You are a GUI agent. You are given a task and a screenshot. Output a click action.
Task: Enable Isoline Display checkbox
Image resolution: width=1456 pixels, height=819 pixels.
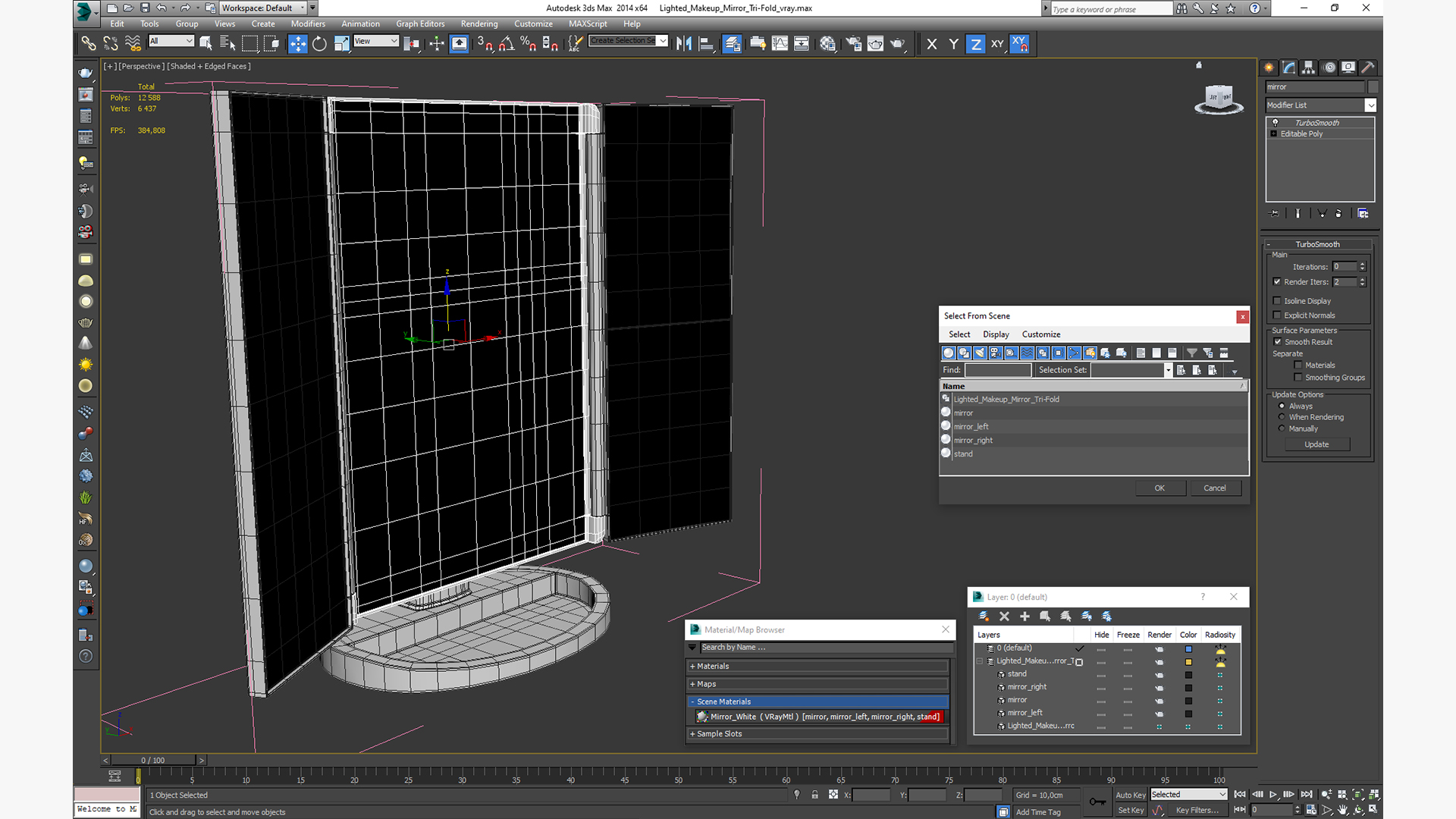point(1277,301)
